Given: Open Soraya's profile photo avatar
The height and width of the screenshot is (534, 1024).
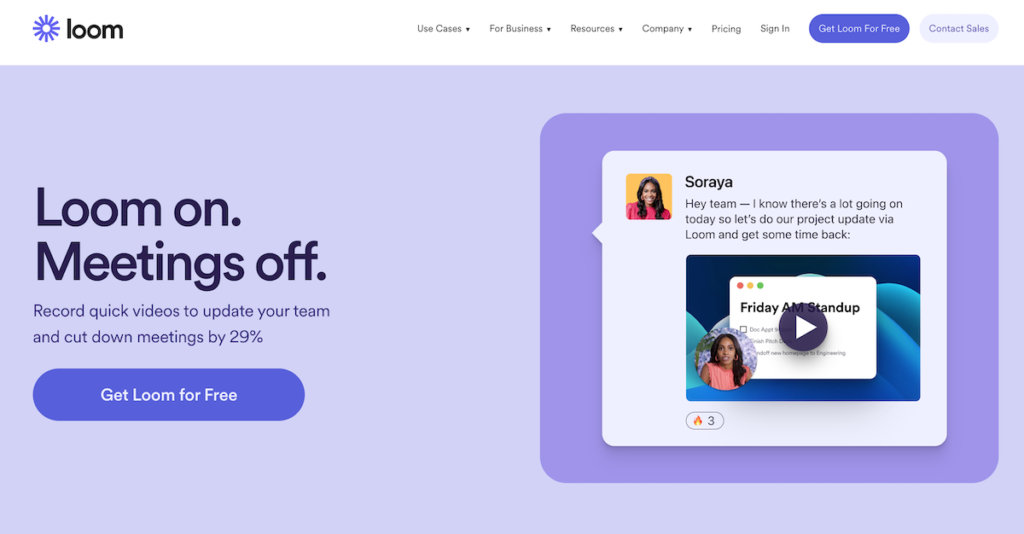Looking at the screenshot, I should (x=648, y=196).
